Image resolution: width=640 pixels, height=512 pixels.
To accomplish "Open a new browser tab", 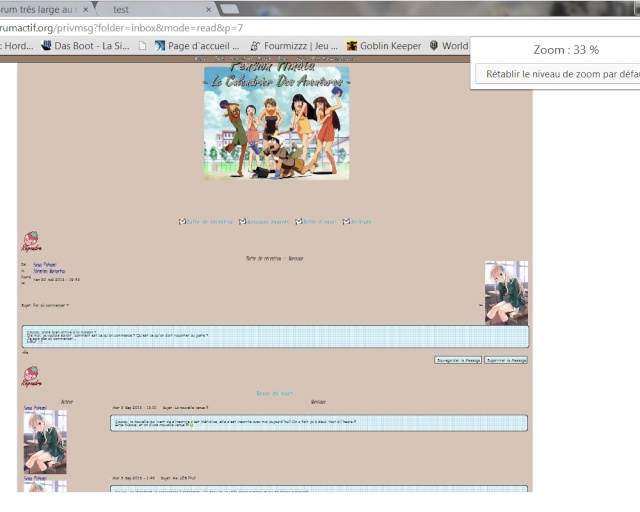I will (229, 9).
